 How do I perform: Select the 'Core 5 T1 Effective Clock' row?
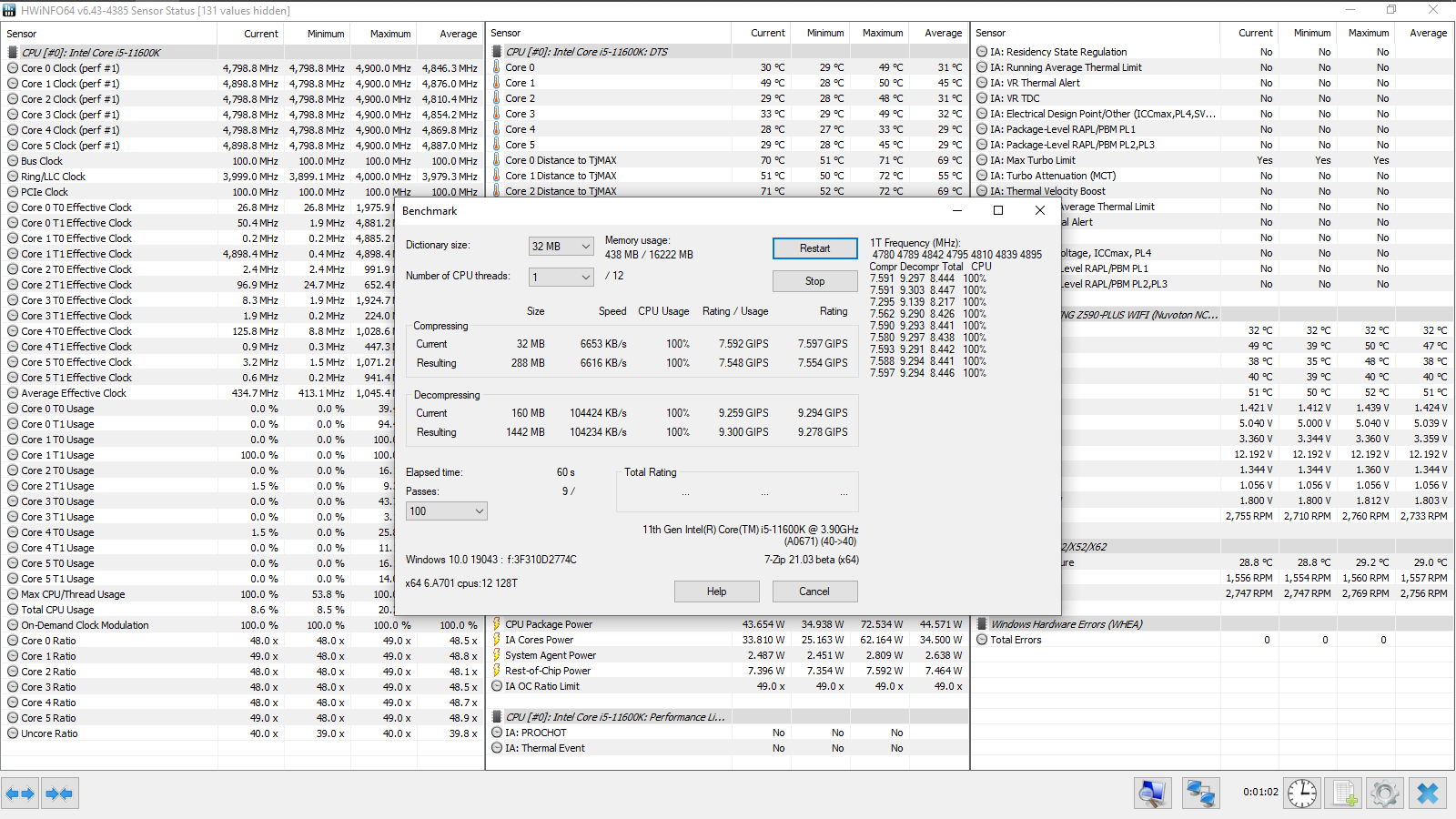click(x=198, y=378)
